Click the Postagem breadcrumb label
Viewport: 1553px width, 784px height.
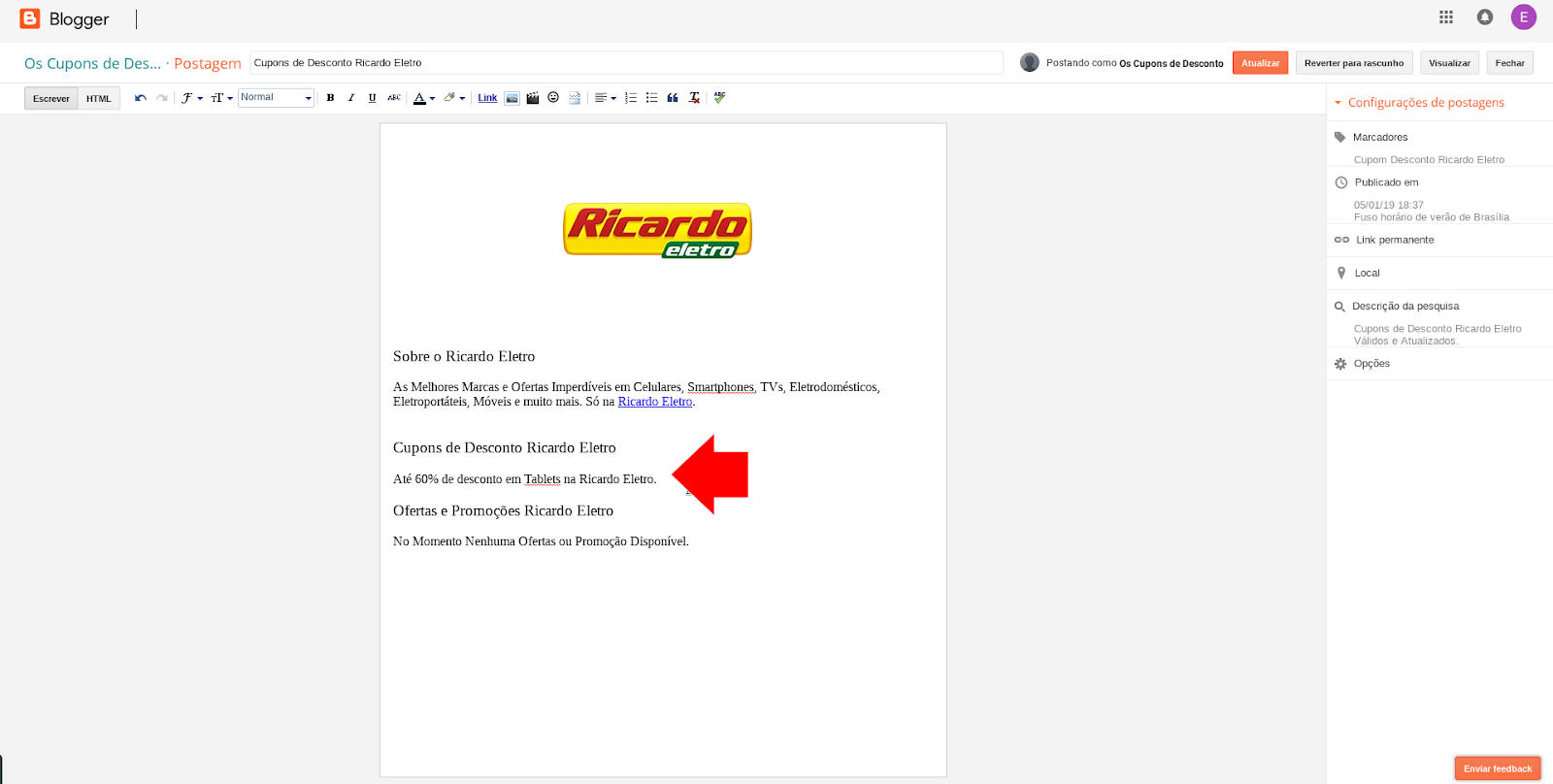pyautogui.click(x=208, y=63)
